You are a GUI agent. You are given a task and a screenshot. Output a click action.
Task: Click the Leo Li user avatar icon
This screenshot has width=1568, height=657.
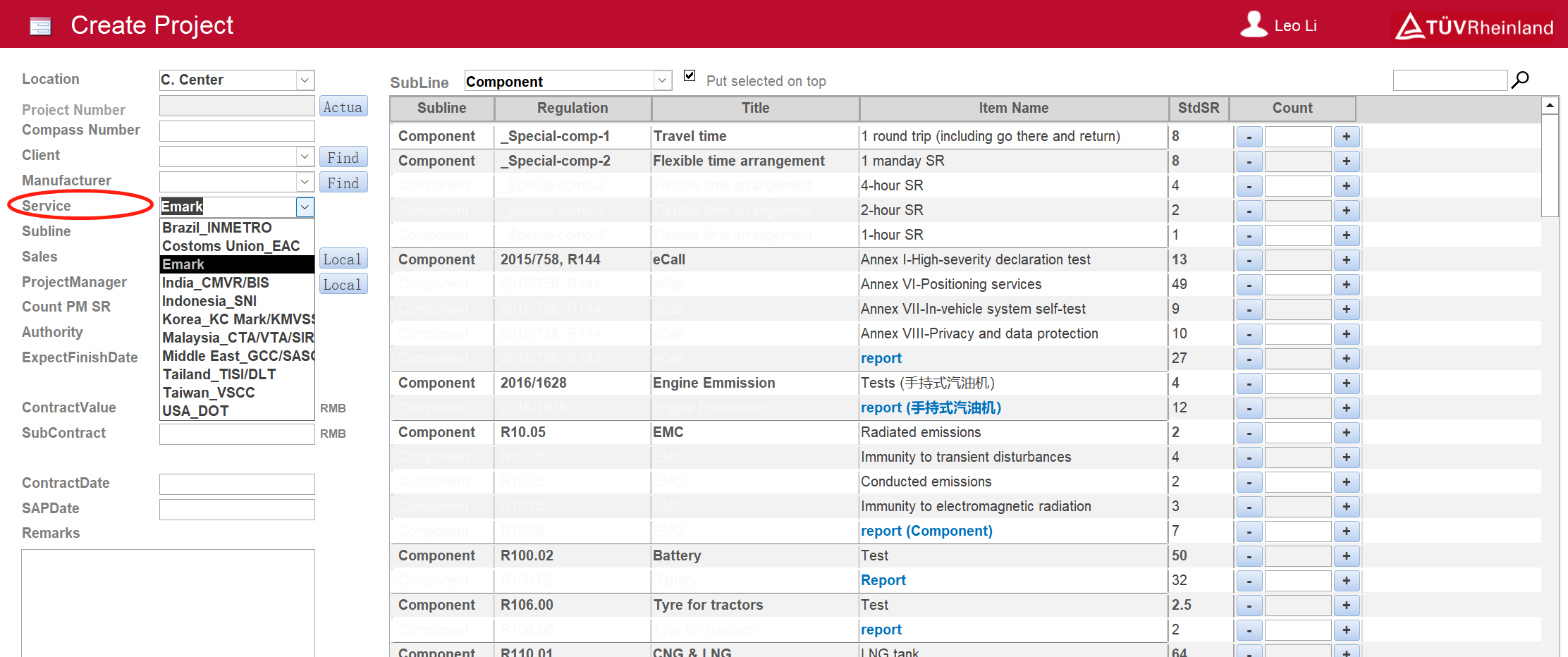tap(1254, 25)
